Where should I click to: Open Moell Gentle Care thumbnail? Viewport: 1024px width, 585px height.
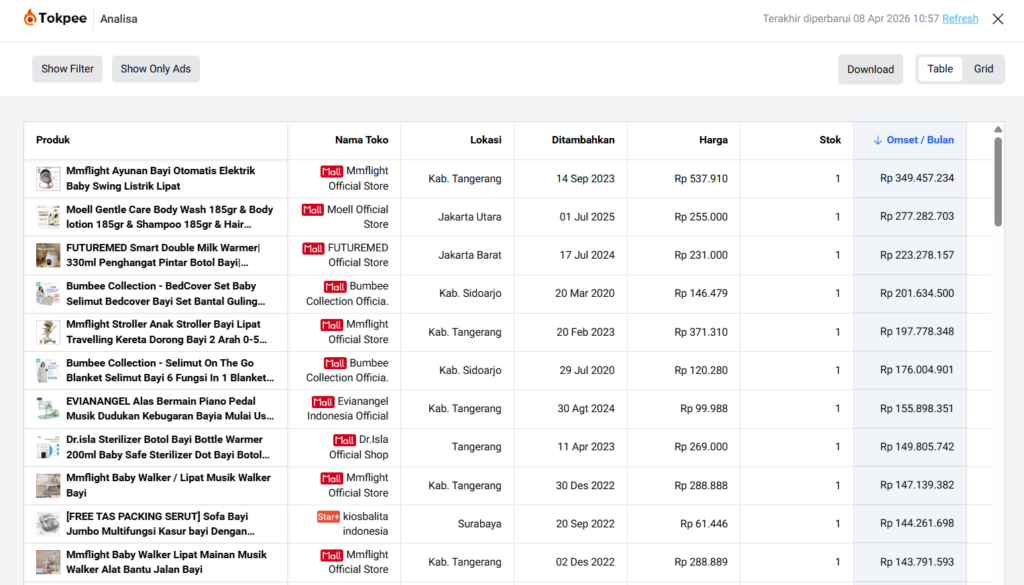click(x=48, y=217)
